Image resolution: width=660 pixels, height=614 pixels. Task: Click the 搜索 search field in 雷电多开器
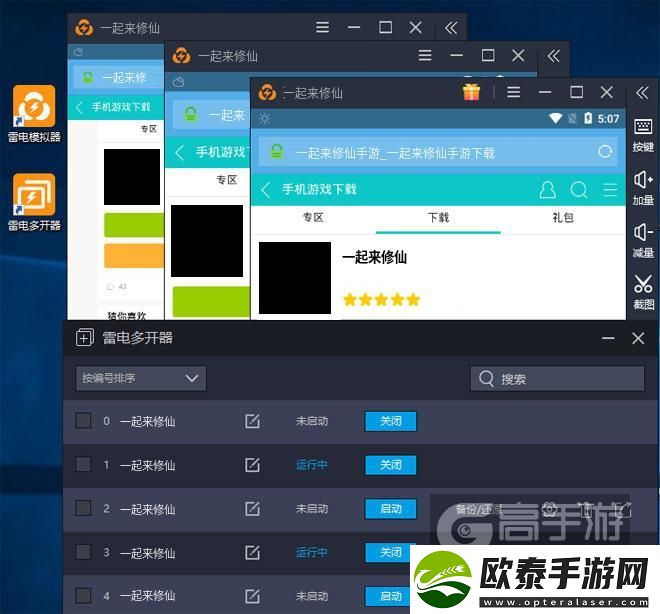(x=557, y=379)
